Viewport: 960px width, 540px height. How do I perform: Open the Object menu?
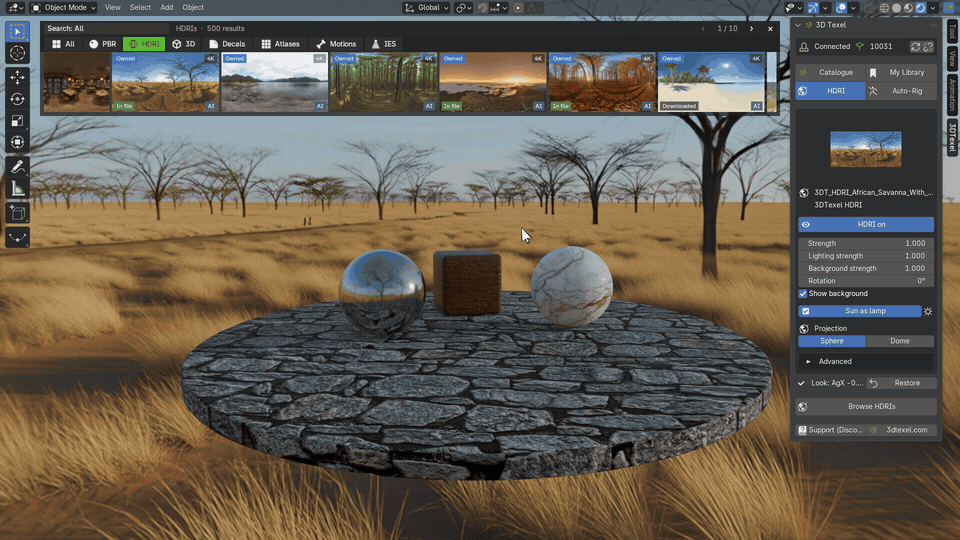193,8
